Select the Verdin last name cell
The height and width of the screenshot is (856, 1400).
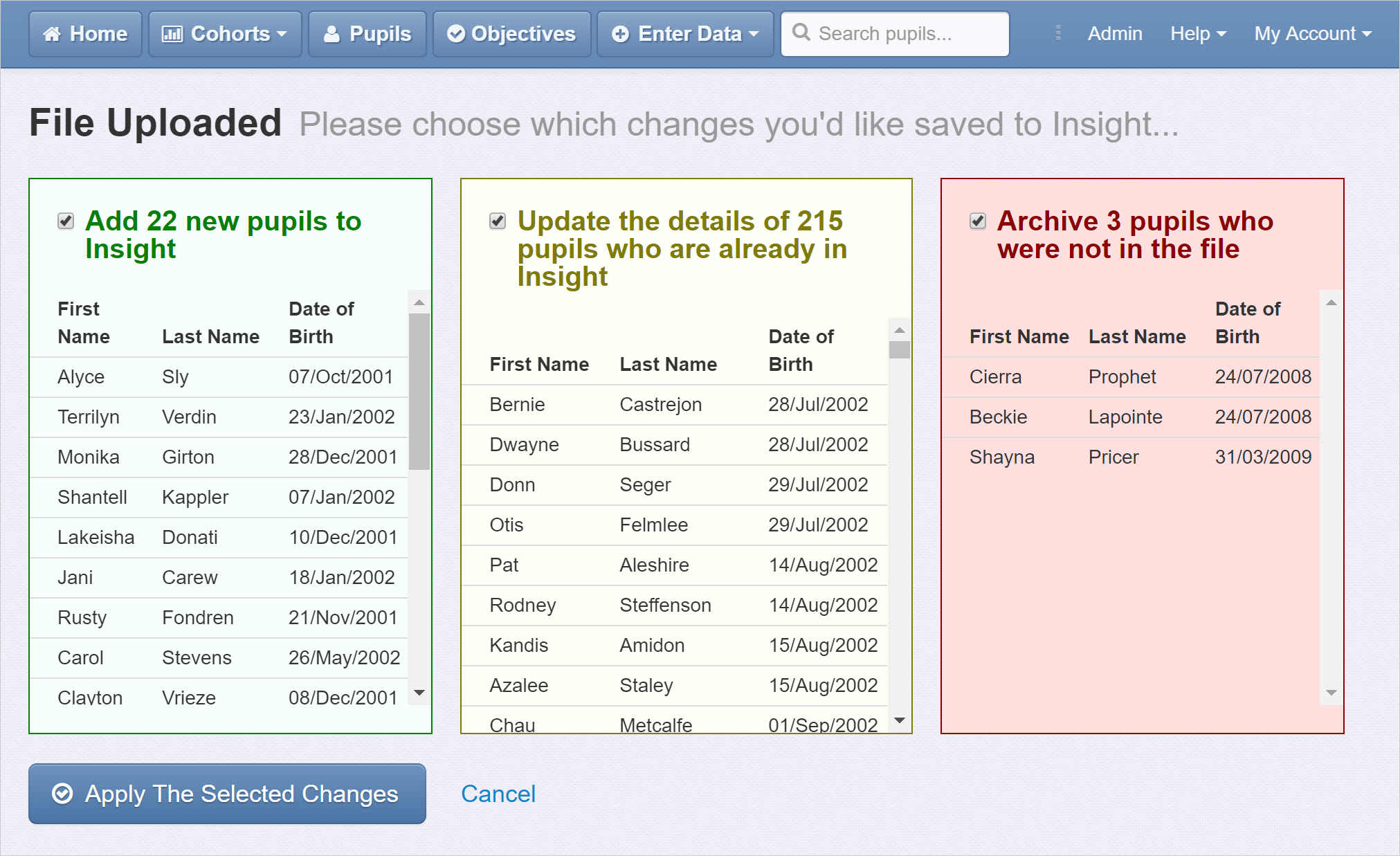point(189,417)
